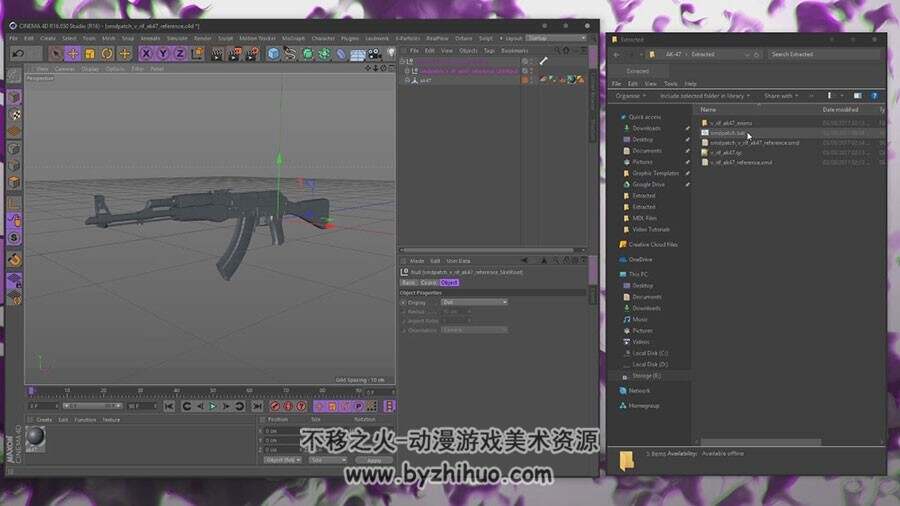Select the material thumbnail in Material Manager
The width and height of the screenshot is (900, 506).
[x=36, y=438]
